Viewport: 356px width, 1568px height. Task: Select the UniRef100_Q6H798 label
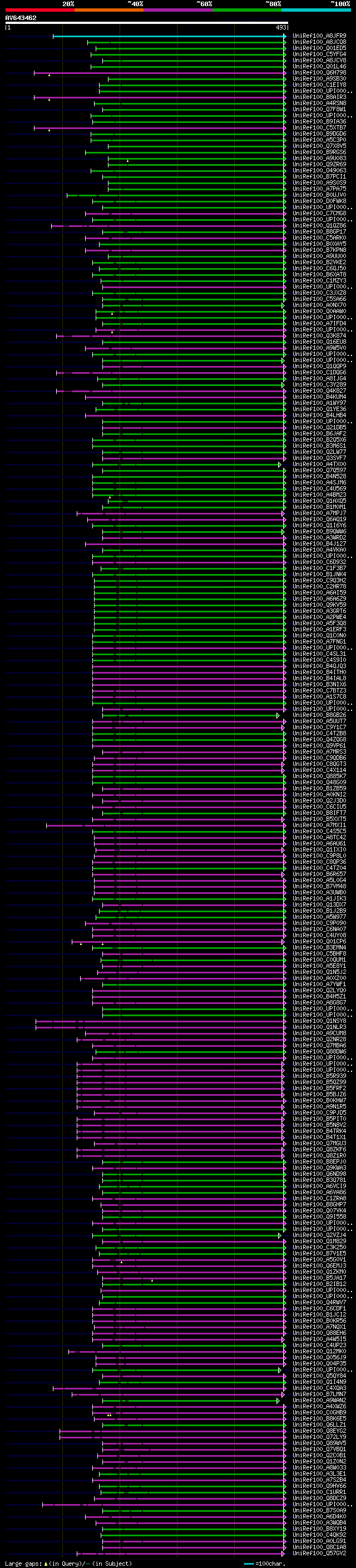[319, 72]
